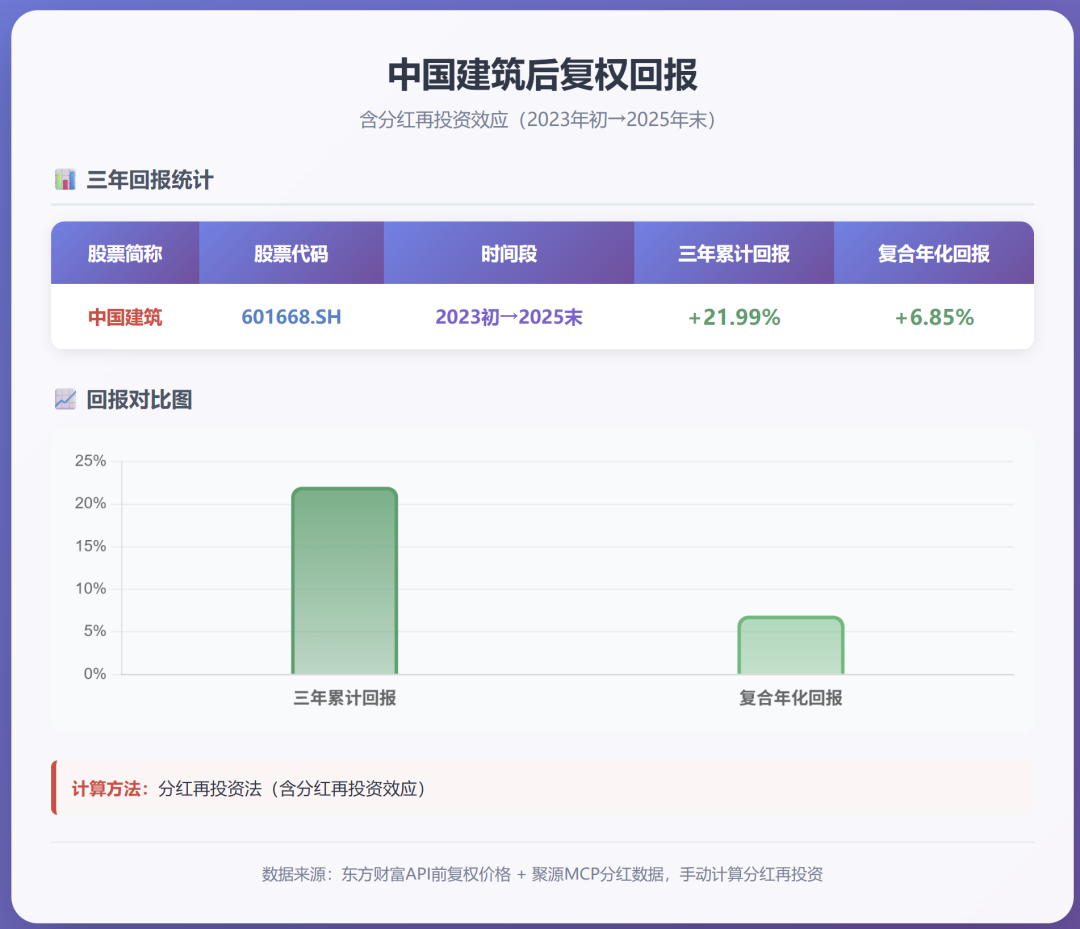Click the 分红再投资法 method description

pos(293,789)
